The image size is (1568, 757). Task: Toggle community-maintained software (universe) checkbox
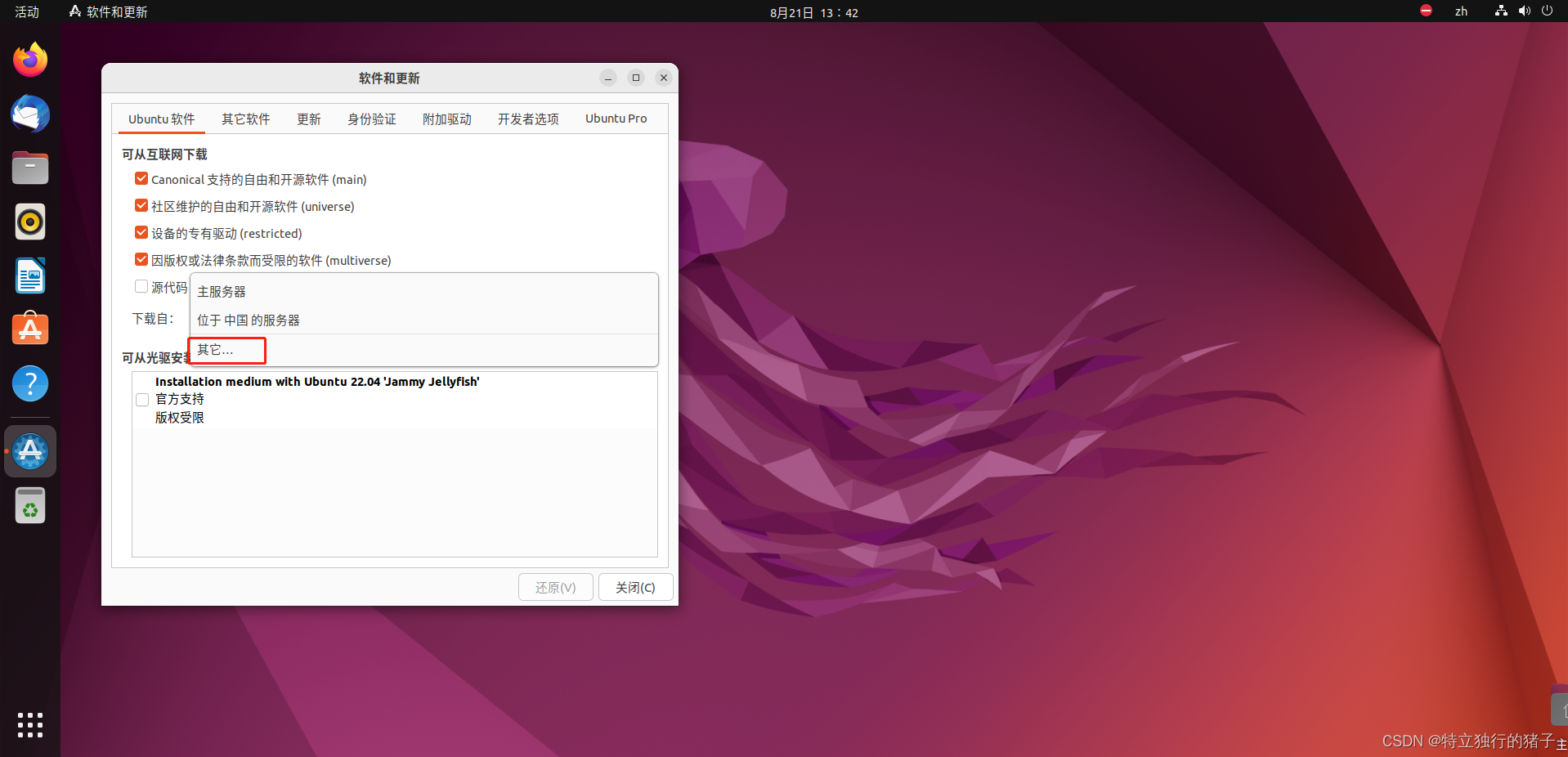(141, 205)
